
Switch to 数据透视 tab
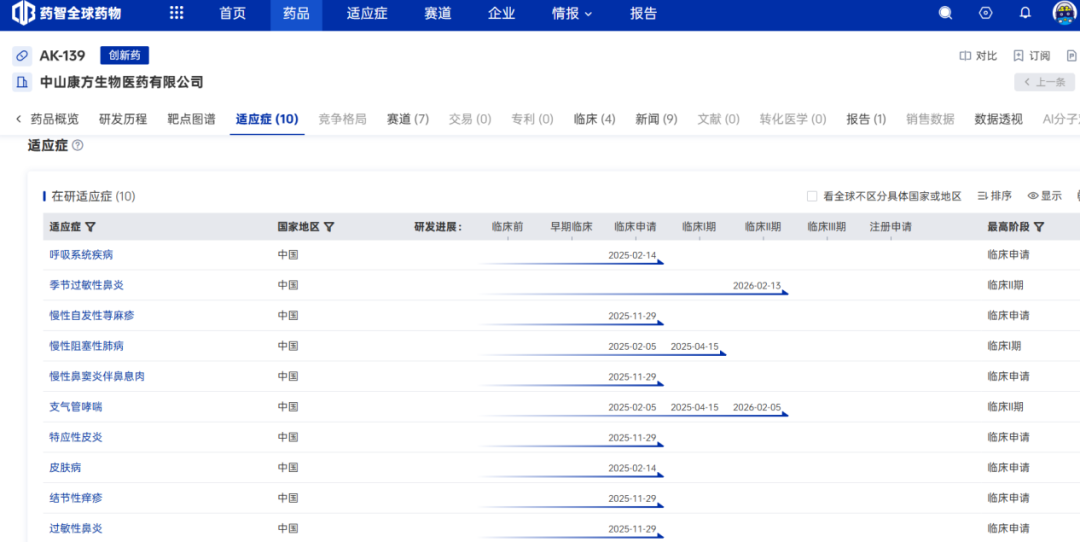point(999,119)
